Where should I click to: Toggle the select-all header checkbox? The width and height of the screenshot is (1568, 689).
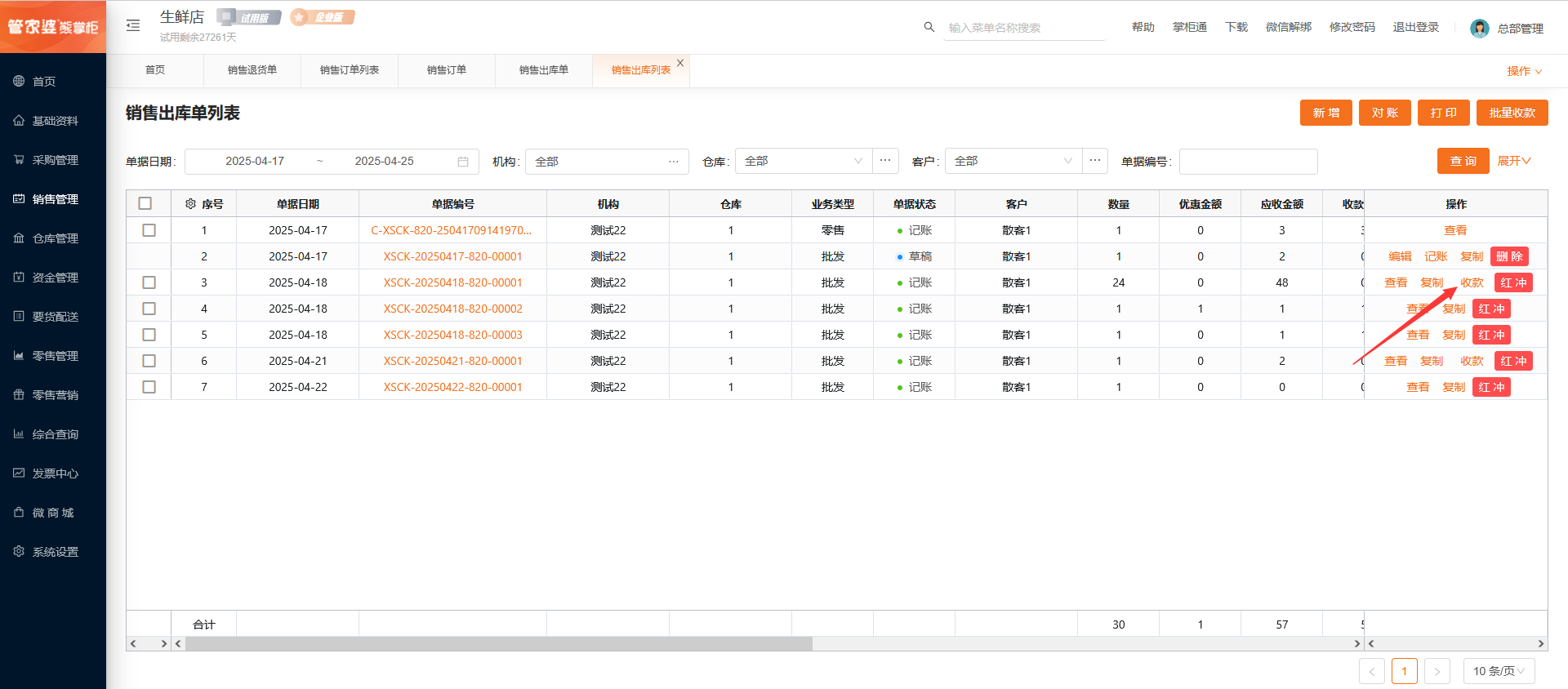pyautogui.click(x=145, y=204)
